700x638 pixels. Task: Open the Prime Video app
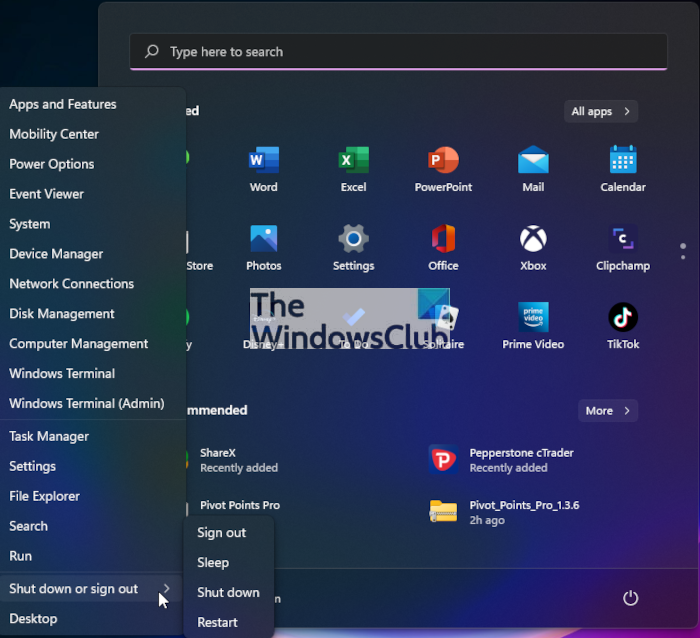pos(533,317)
